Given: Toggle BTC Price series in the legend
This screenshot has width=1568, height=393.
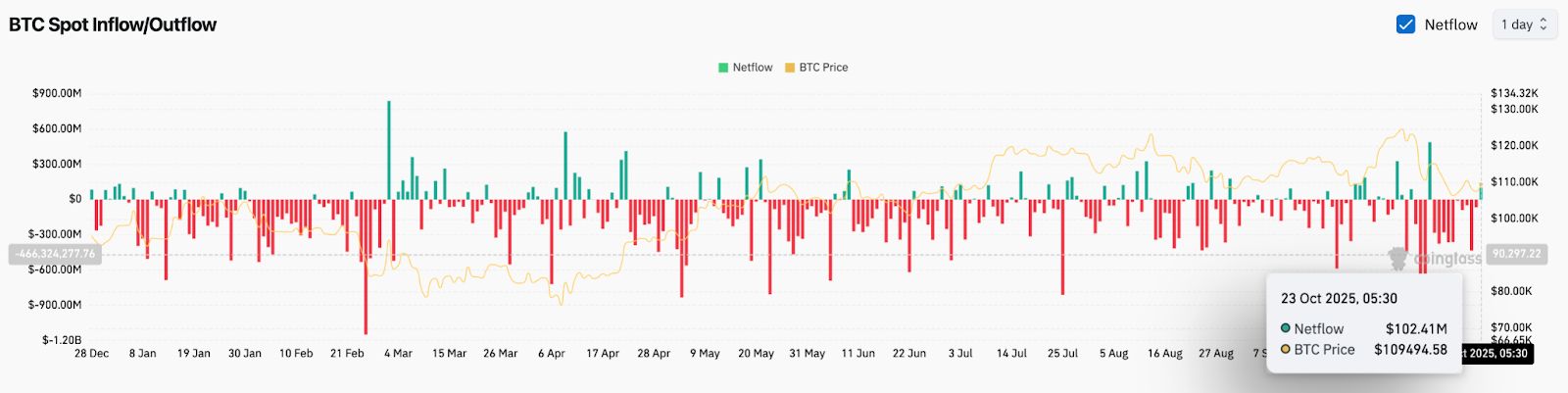Looking at the screenshot, I should point(823,68).
